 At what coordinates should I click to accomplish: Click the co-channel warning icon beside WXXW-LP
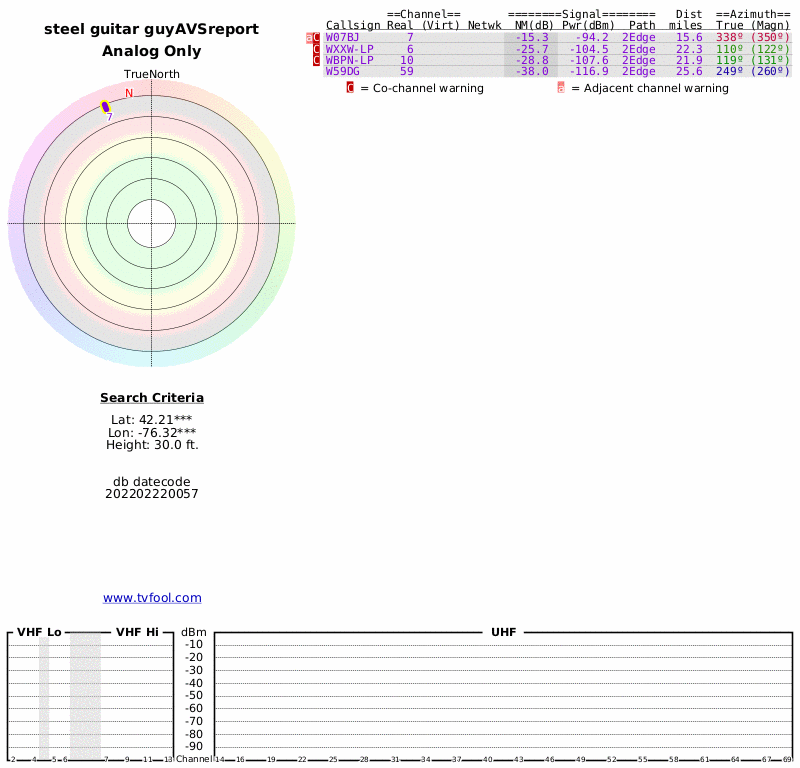(316, 49)
